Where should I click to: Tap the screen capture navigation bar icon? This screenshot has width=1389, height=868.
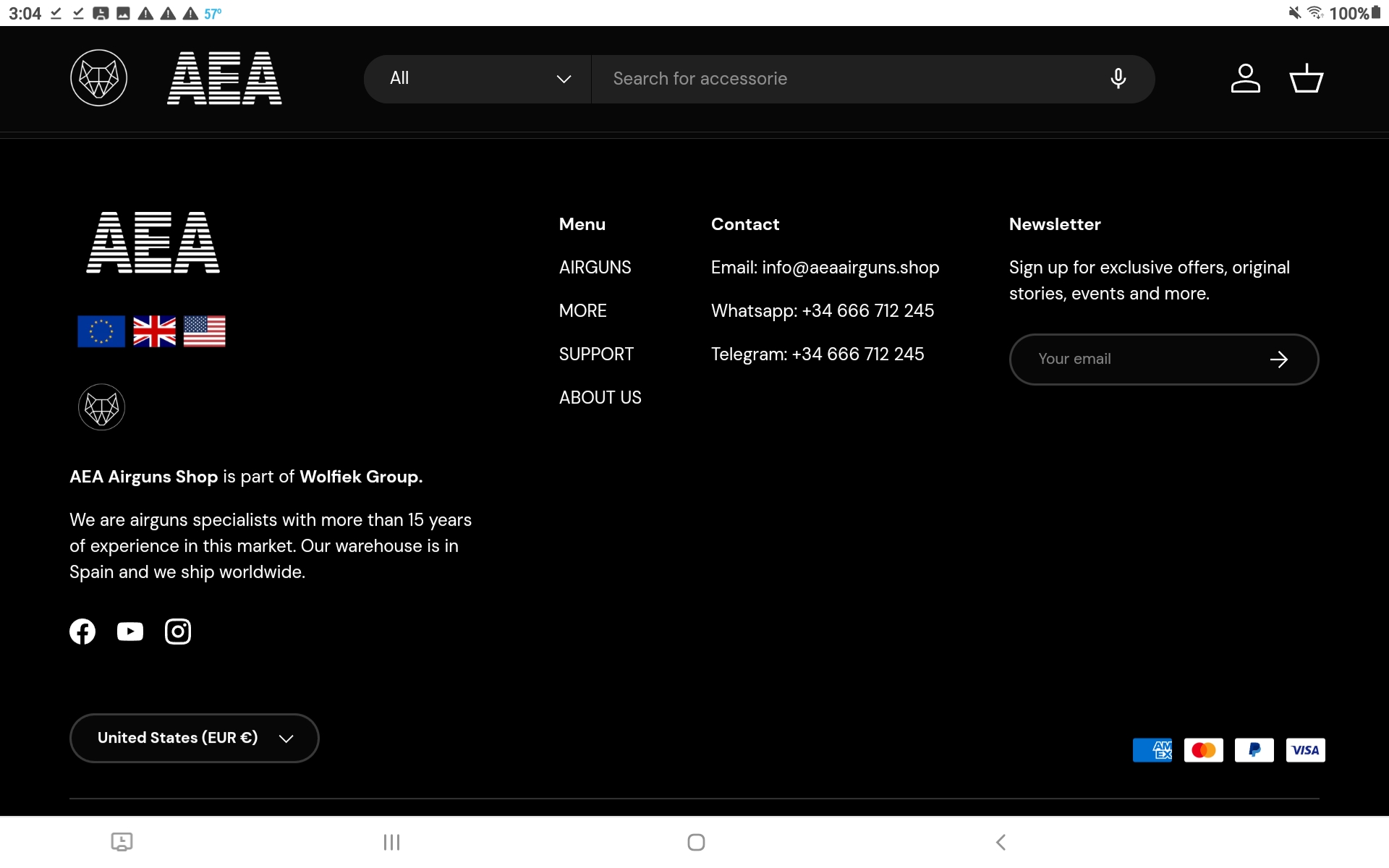coord(122,842)
